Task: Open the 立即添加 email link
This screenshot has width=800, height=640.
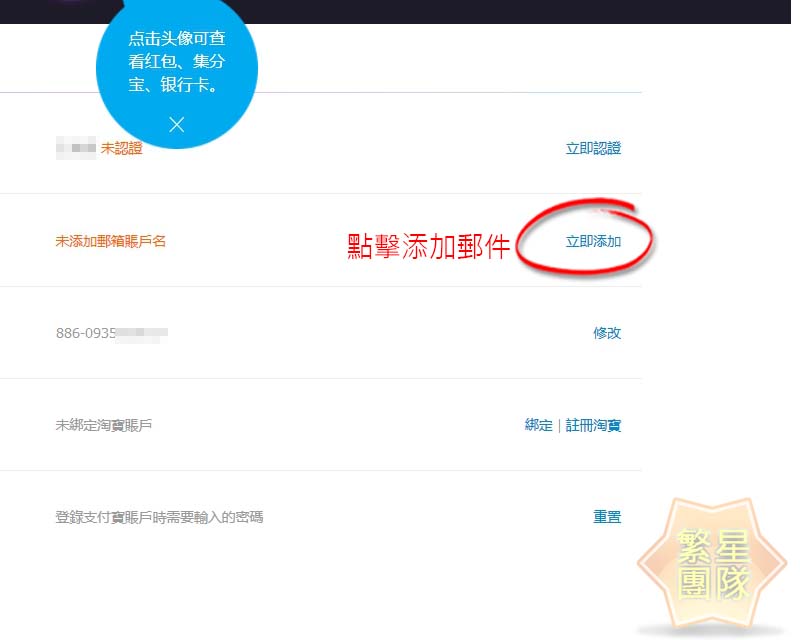Action: 593,241
